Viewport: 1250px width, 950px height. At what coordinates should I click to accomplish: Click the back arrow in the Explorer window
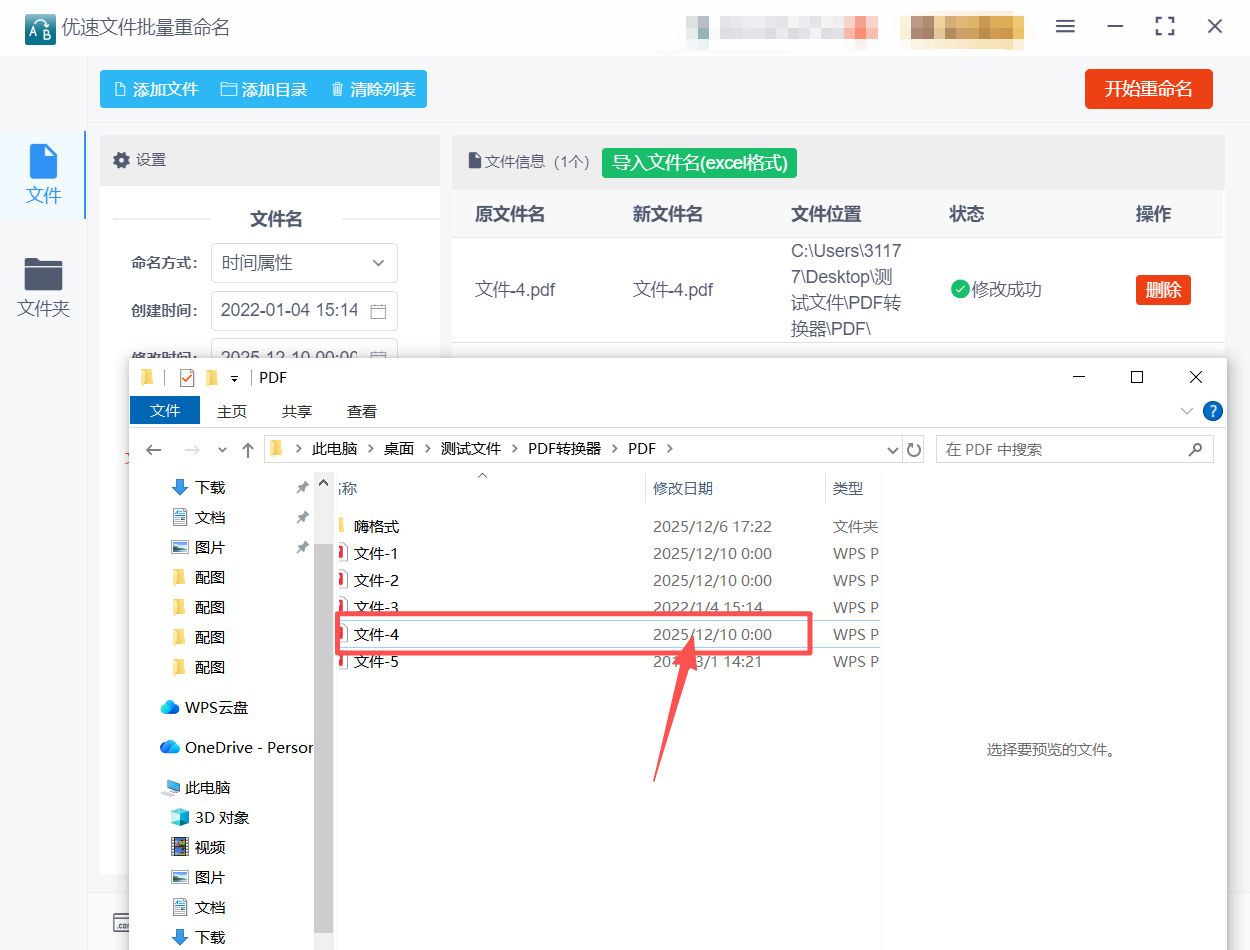152,449
